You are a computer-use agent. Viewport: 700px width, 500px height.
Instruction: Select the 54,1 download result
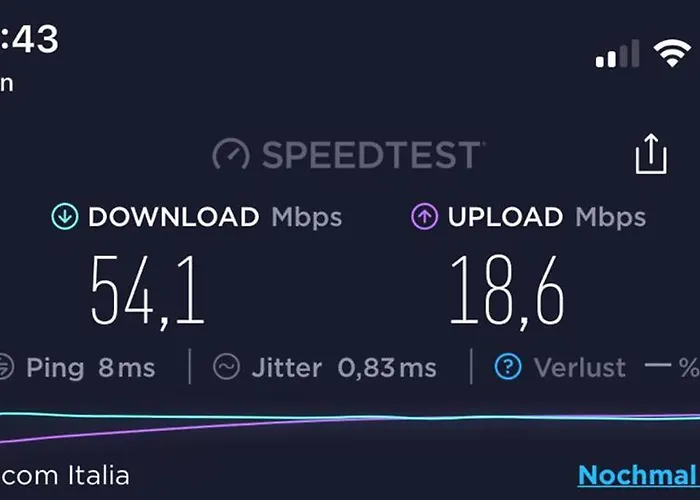coord(148,291)
